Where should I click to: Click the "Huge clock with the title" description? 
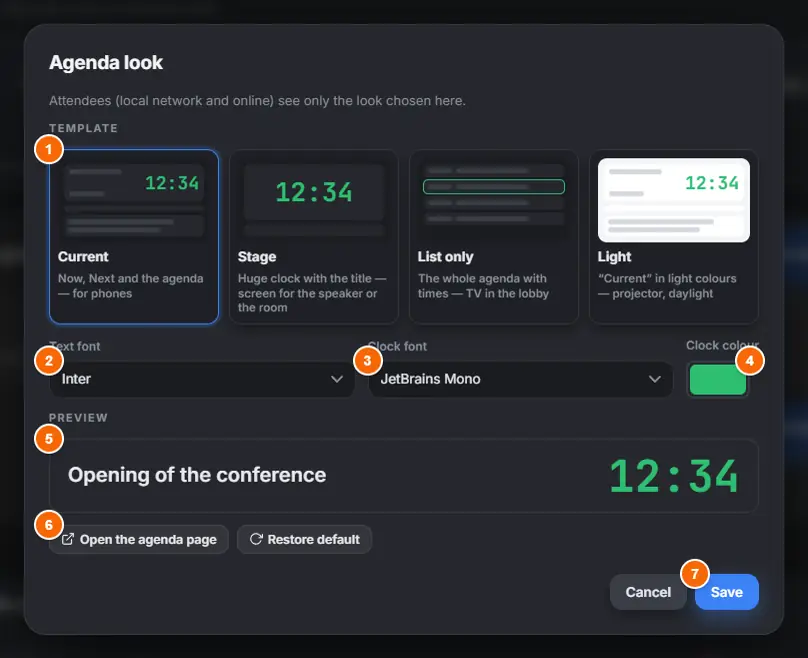coord(312,293)
